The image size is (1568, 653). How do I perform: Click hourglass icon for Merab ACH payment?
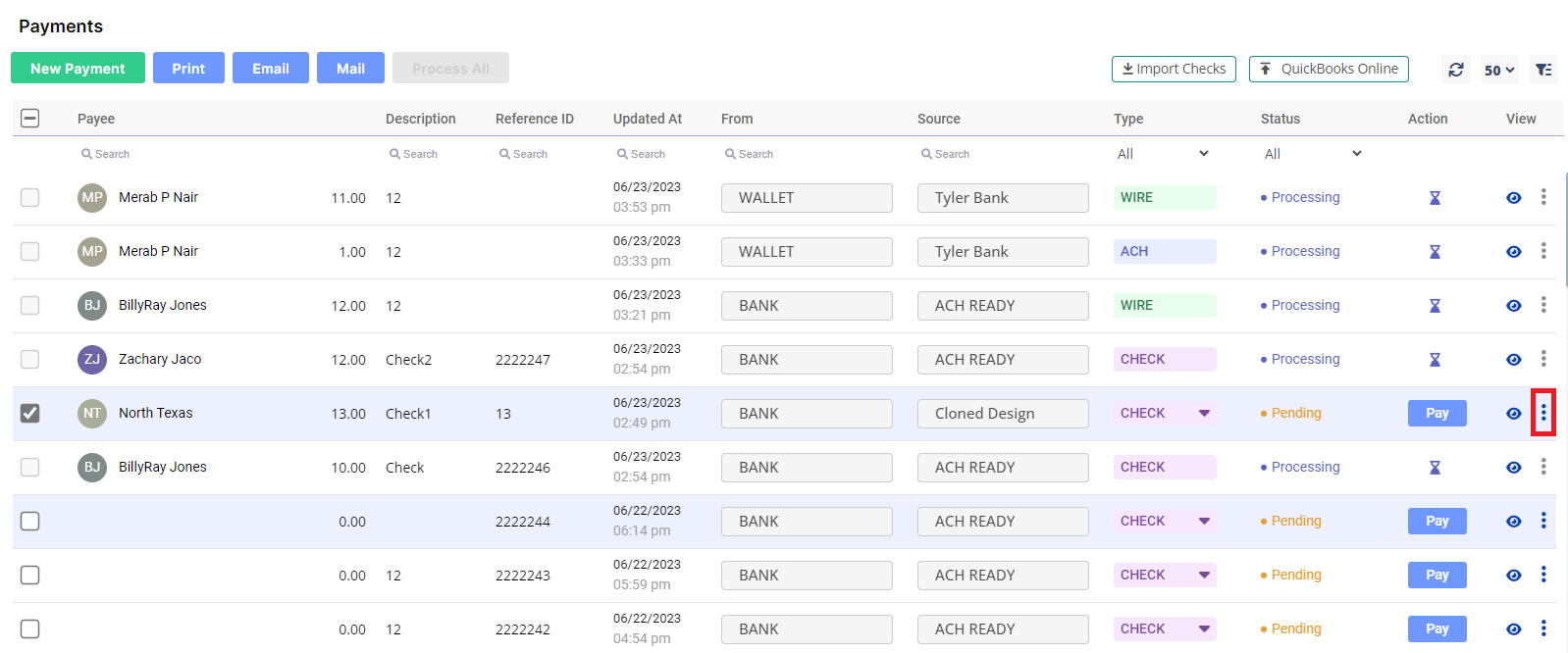pos(1435,252)
